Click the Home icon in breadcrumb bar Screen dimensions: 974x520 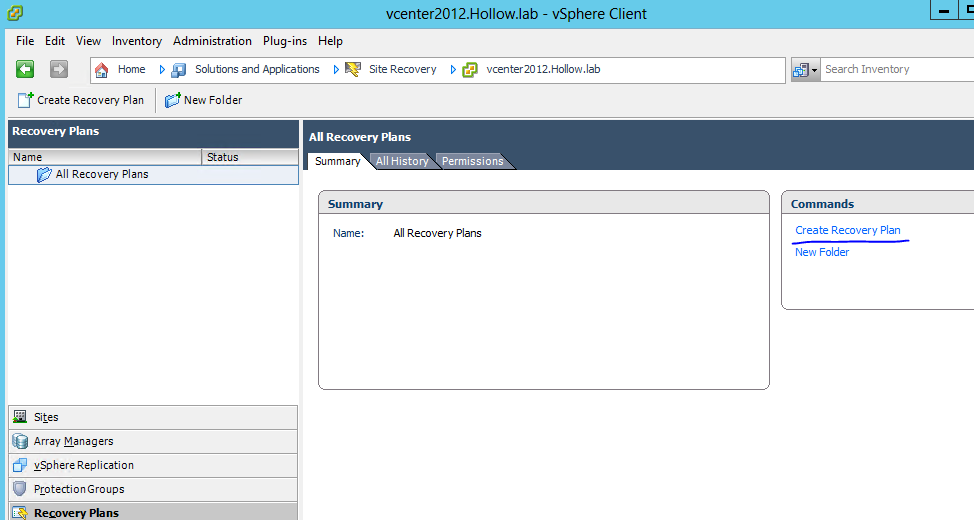(x=102, y=69)
